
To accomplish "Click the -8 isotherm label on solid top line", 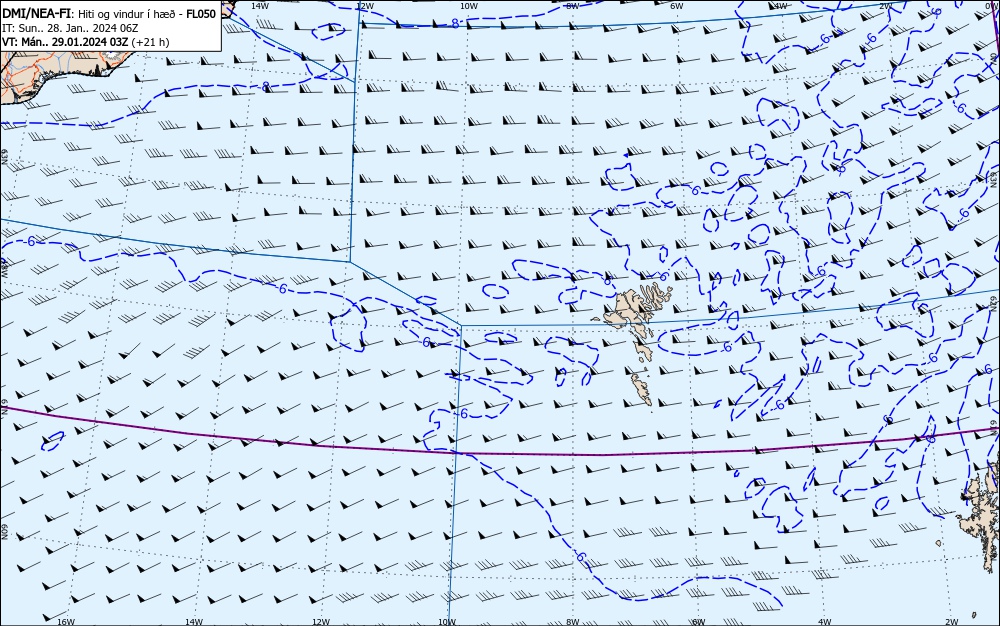I will coord(455,23).
